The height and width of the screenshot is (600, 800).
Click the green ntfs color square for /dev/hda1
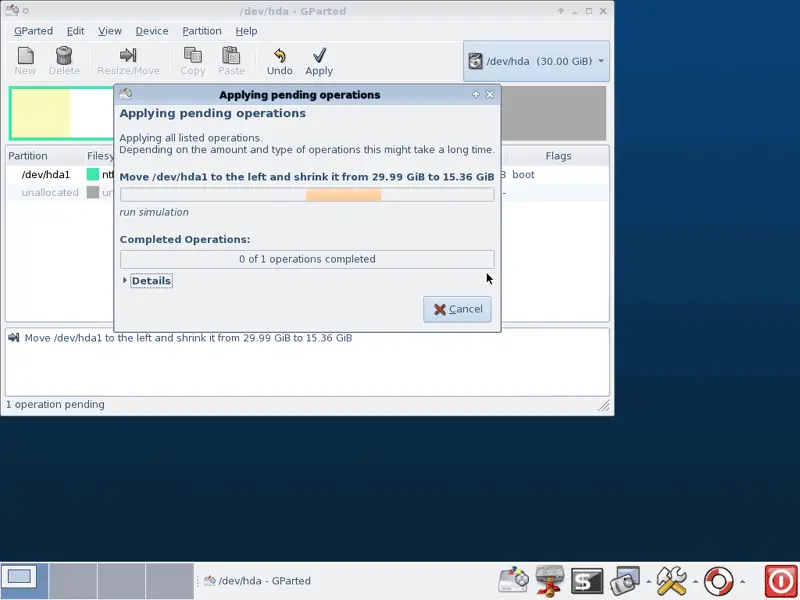pos(93,174)
